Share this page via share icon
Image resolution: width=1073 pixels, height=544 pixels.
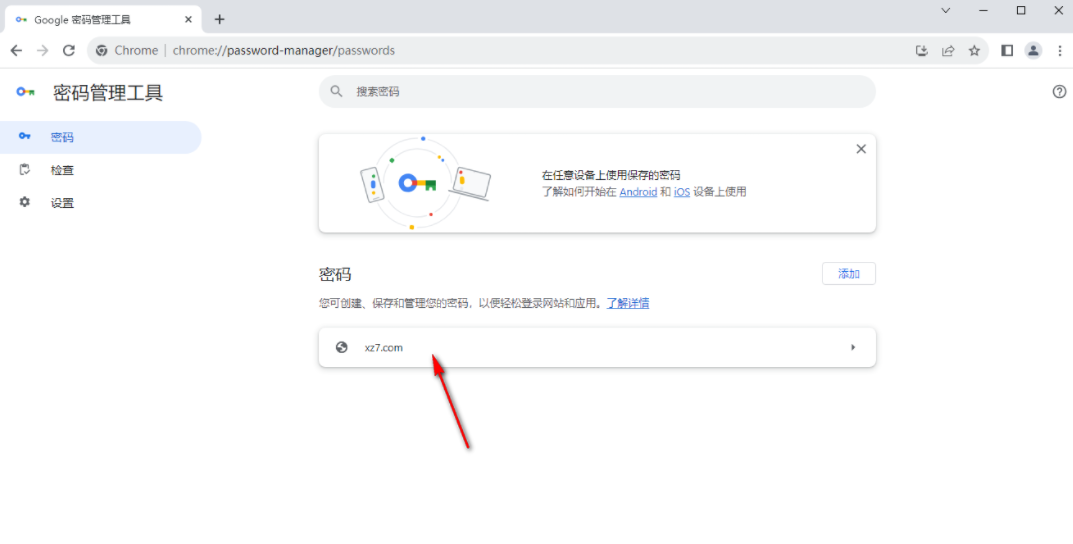point(948,51)
